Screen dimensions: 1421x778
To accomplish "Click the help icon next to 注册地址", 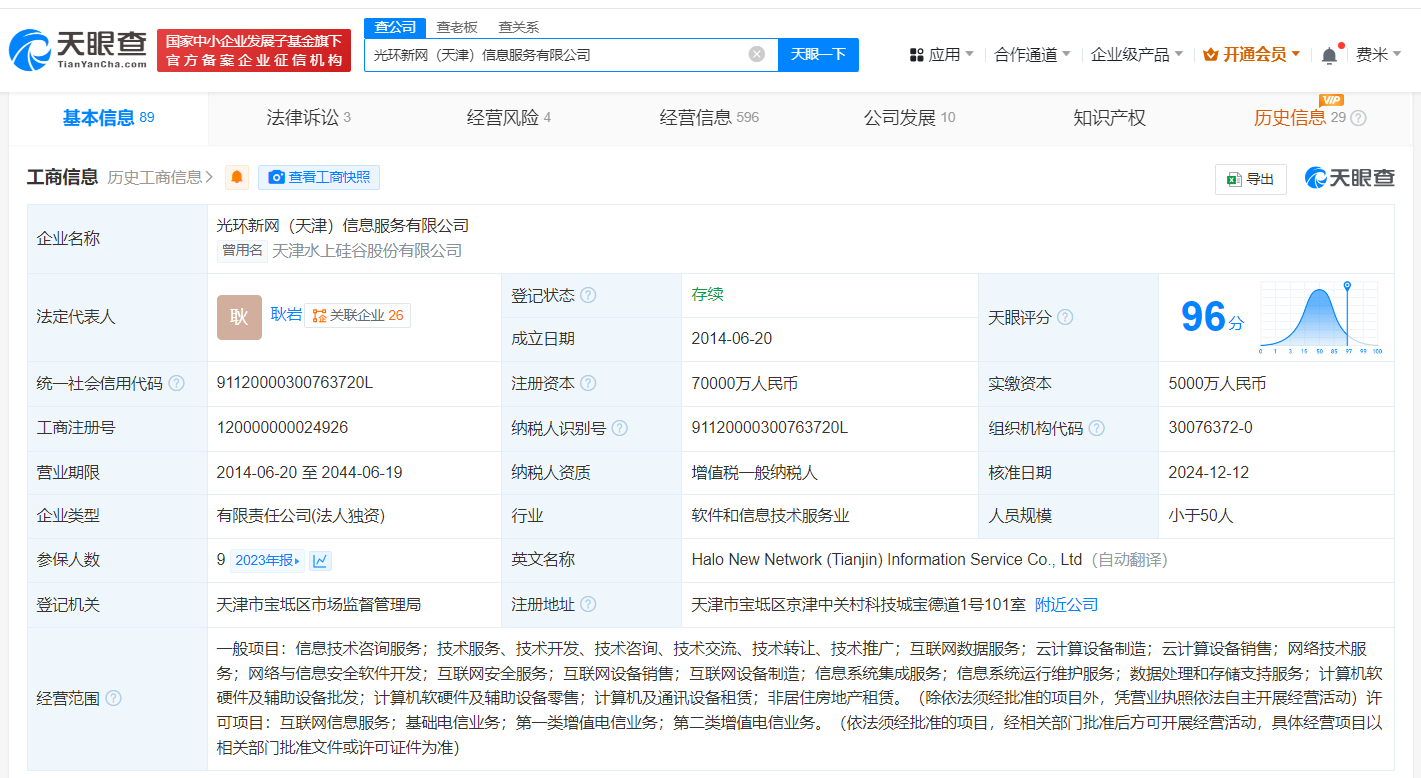I will coord(588,604).
